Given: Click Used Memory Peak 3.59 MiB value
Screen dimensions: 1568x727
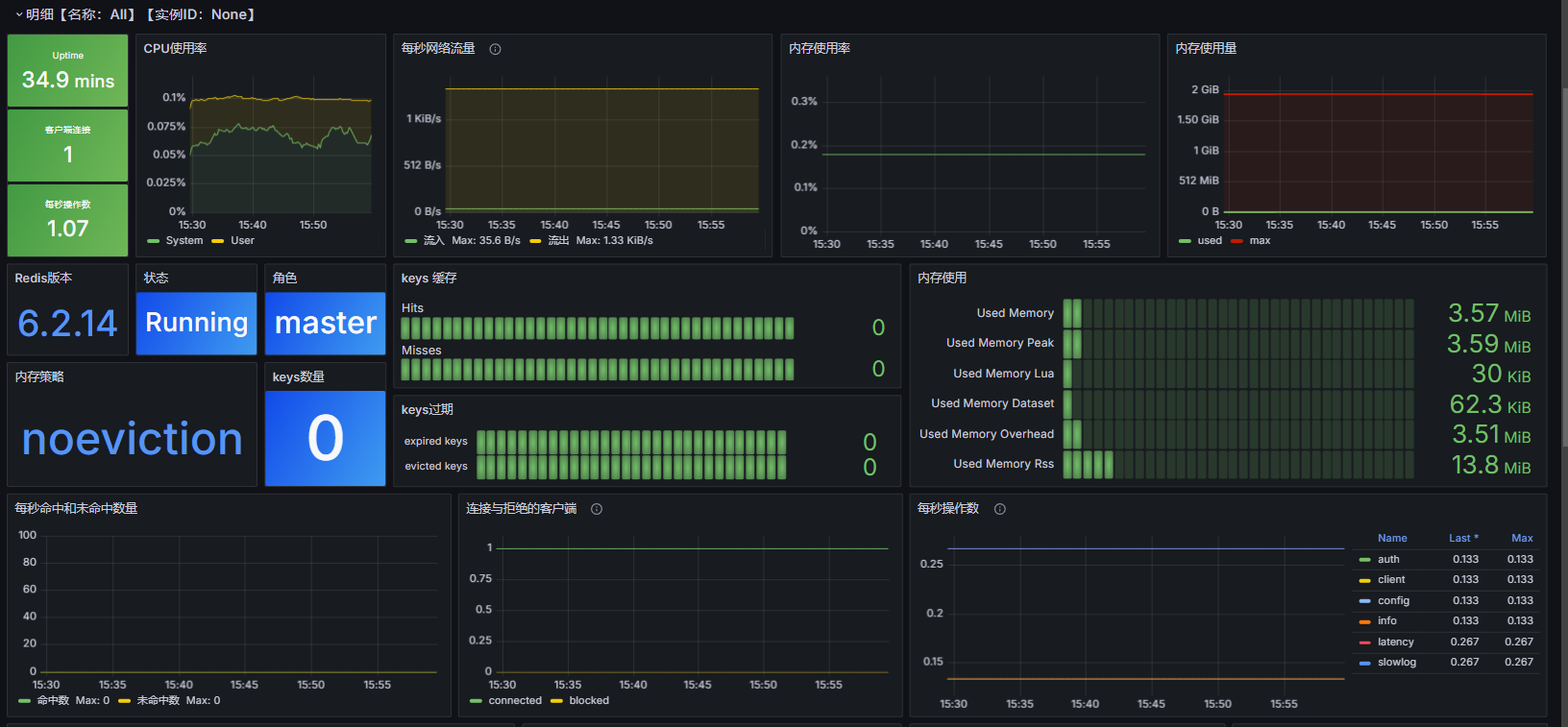Looking at the screenshot, I should [1489, 344].
